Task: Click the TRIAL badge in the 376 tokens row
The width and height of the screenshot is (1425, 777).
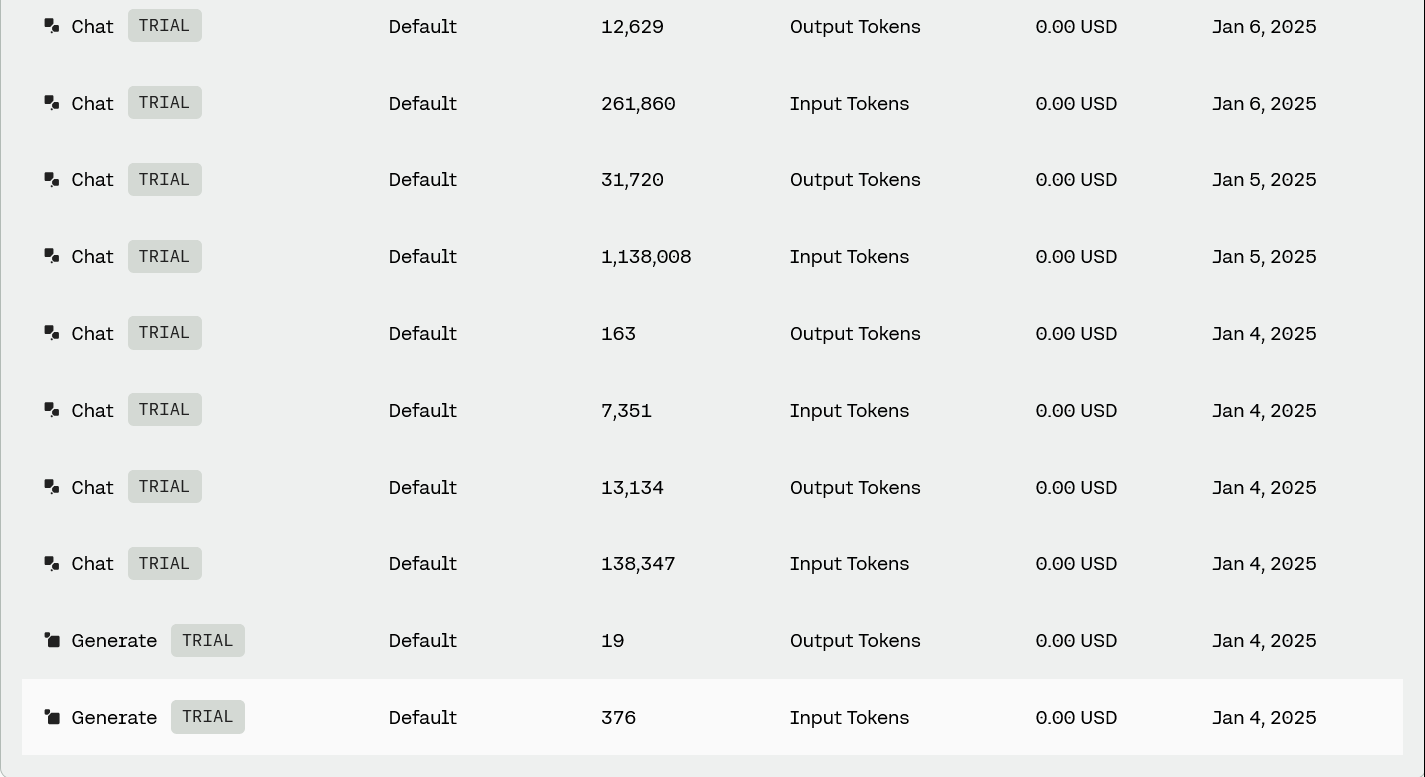Action: pyautogui.click(x=208, y=717)
